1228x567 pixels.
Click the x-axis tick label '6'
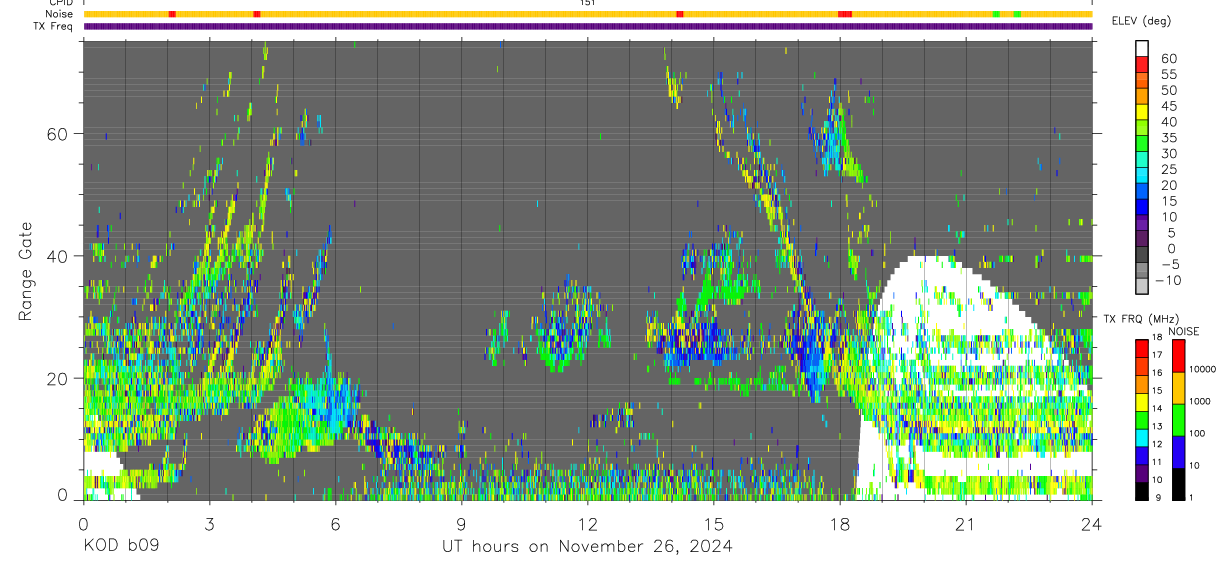[335, 524]
